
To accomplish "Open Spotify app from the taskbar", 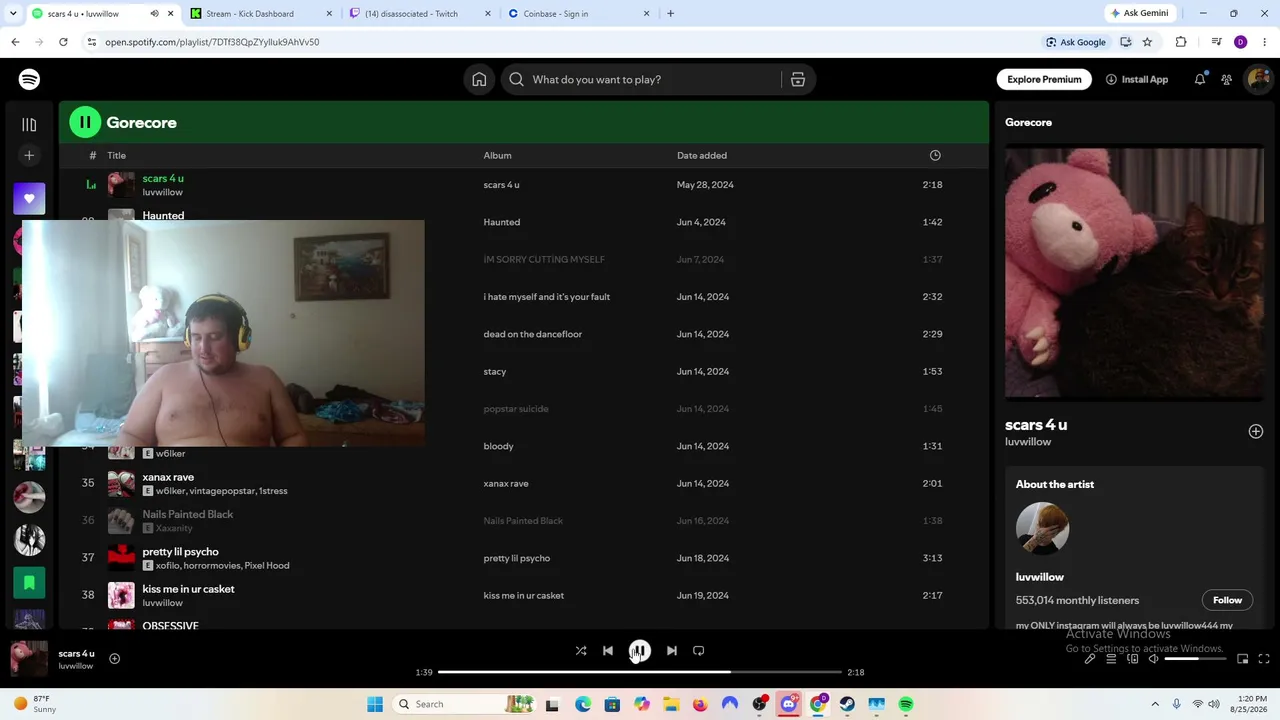I will coord(906,704).
